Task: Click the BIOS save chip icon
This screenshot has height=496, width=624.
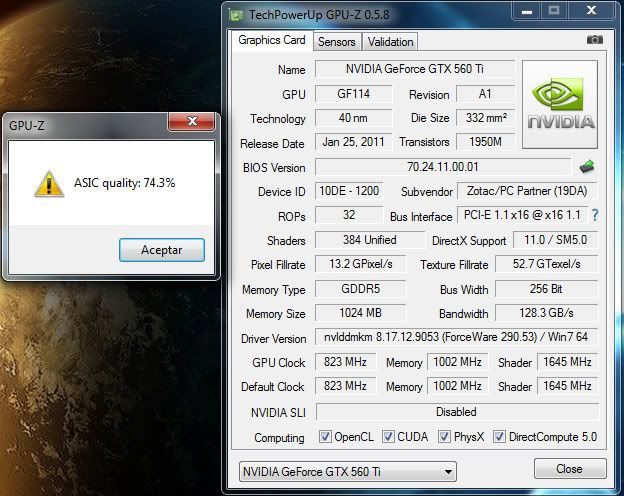Action: pyautogui.click(x=587, y=167)
